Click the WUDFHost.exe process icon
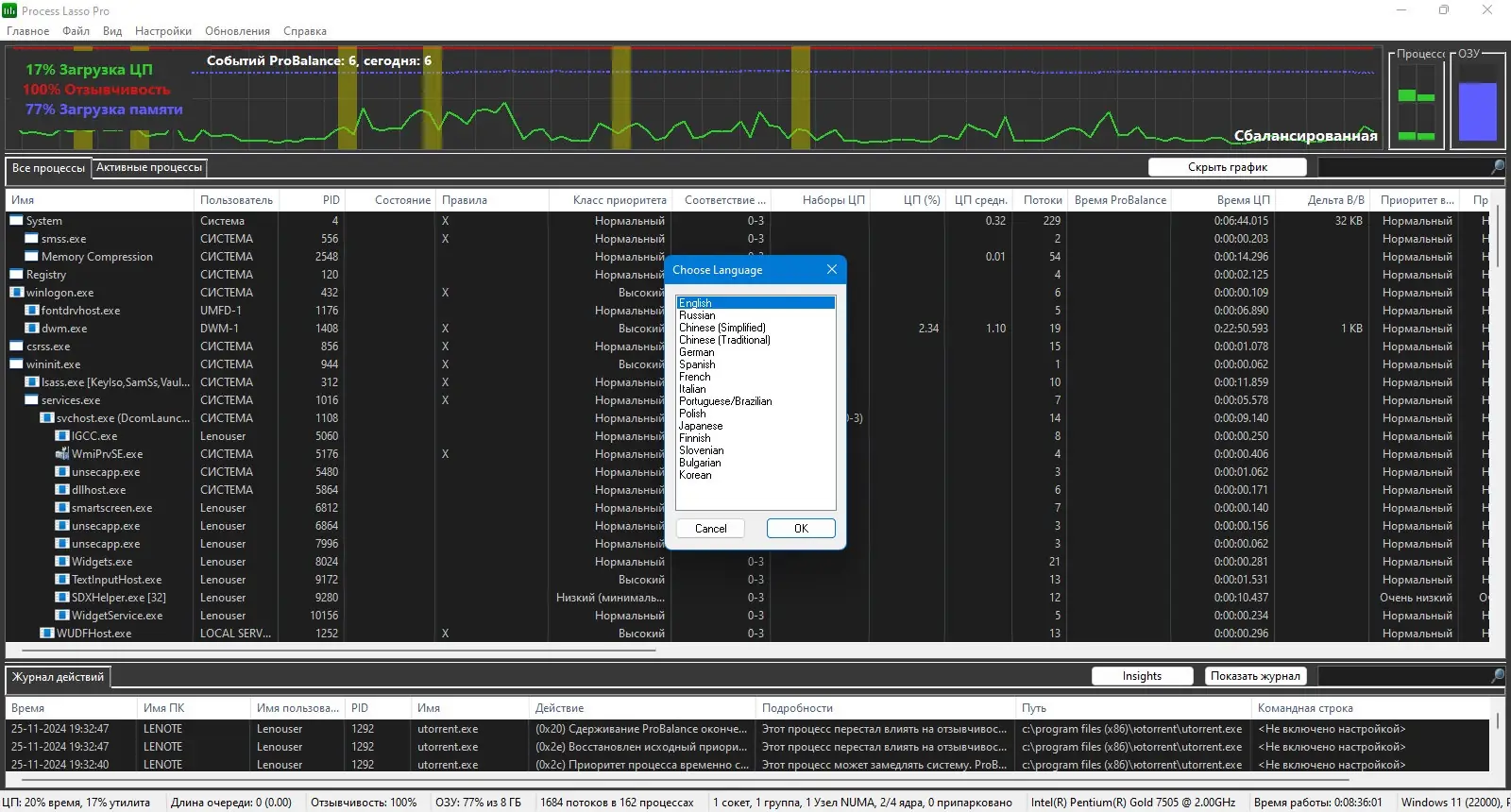 pos(46,634)
